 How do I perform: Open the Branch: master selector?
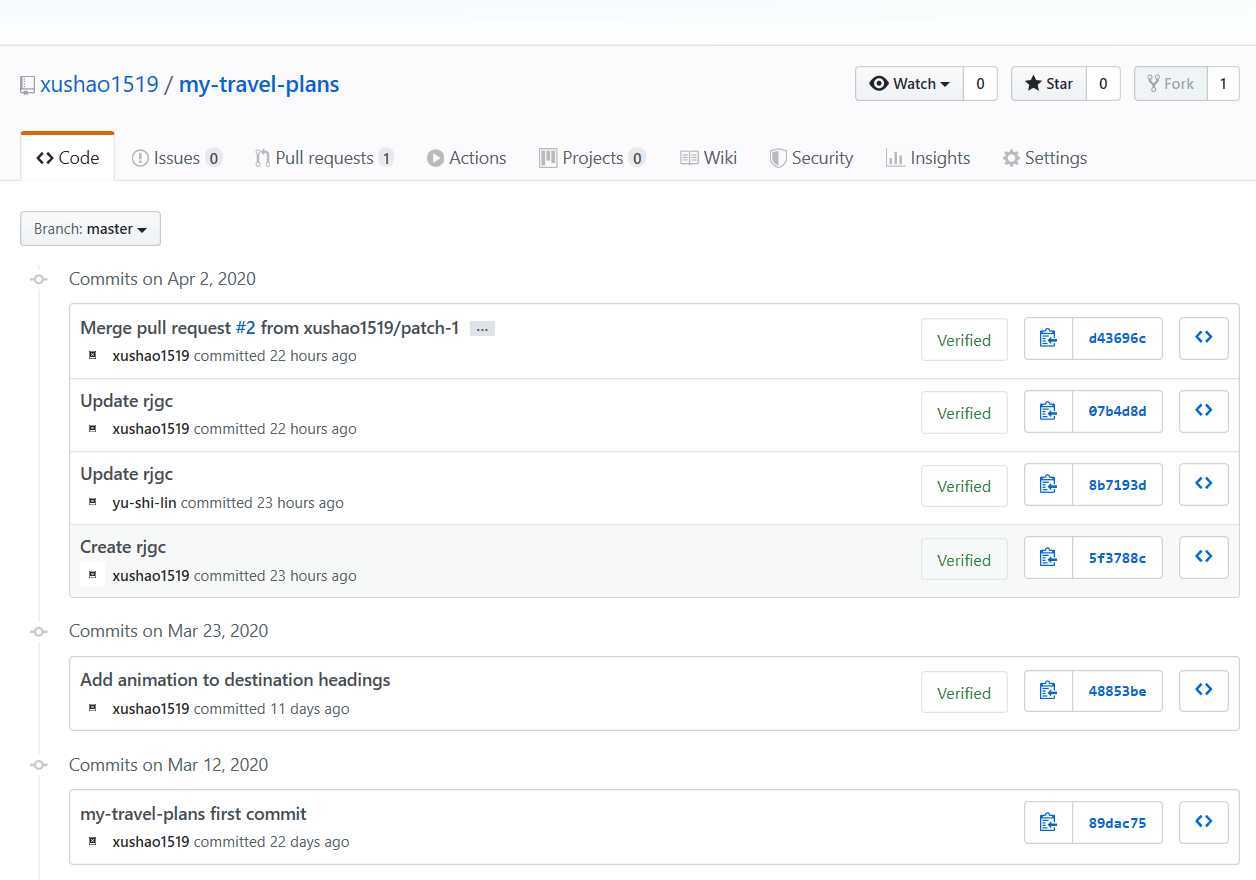90,229
